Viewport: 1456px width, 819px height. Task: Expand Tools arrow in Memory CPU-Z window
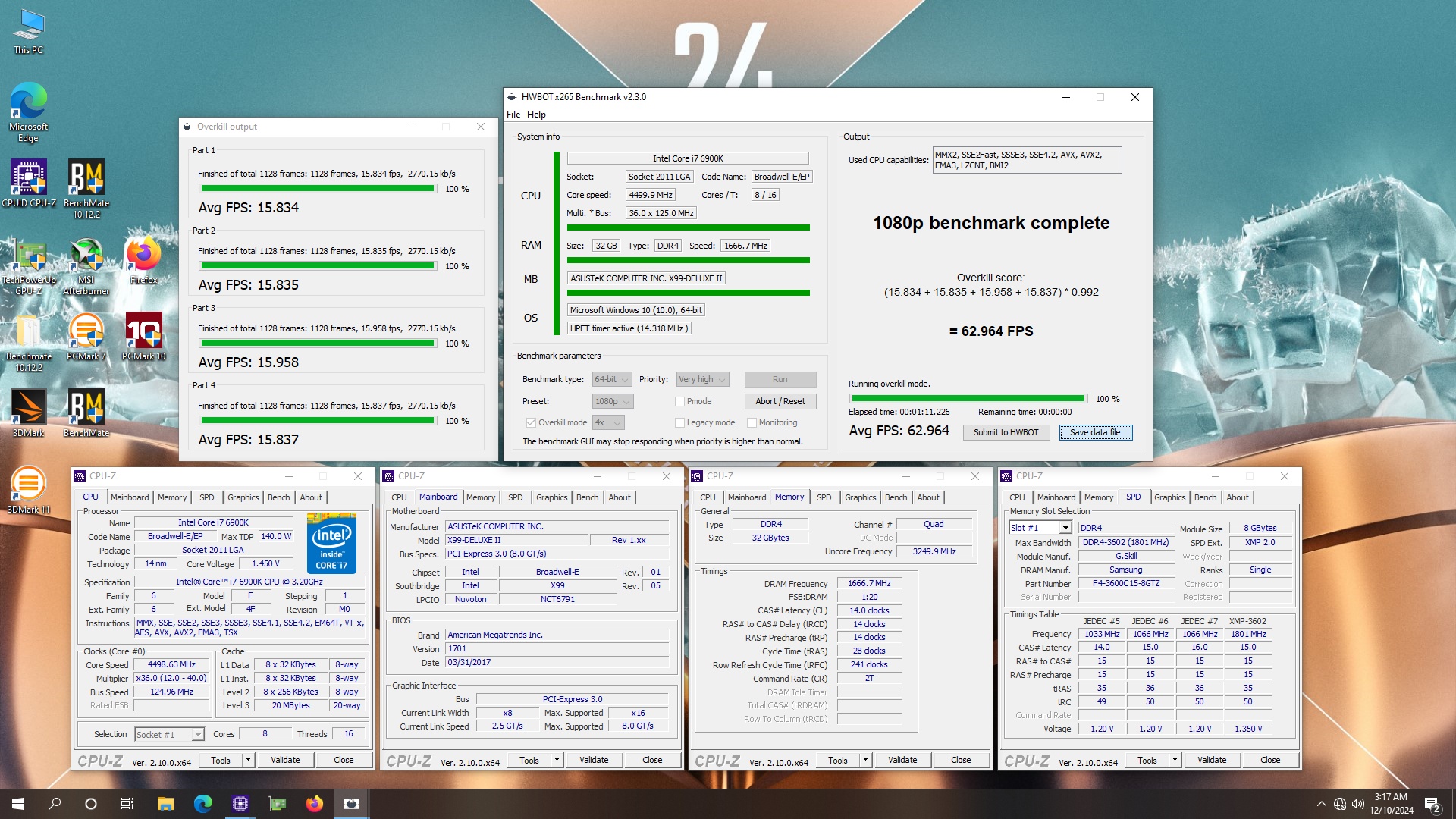865,760
